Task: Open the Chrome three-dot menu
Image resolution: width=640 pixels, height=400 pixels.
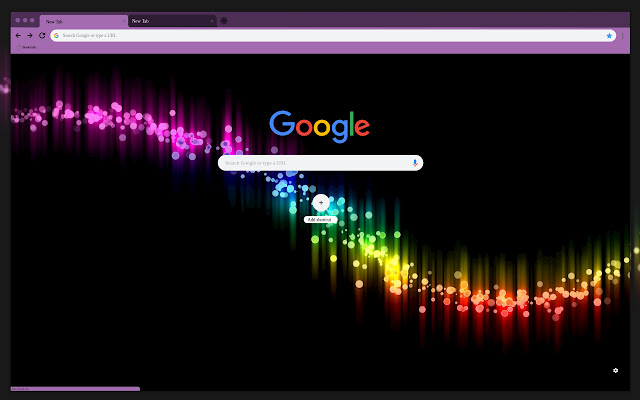Action: [622, 36]
